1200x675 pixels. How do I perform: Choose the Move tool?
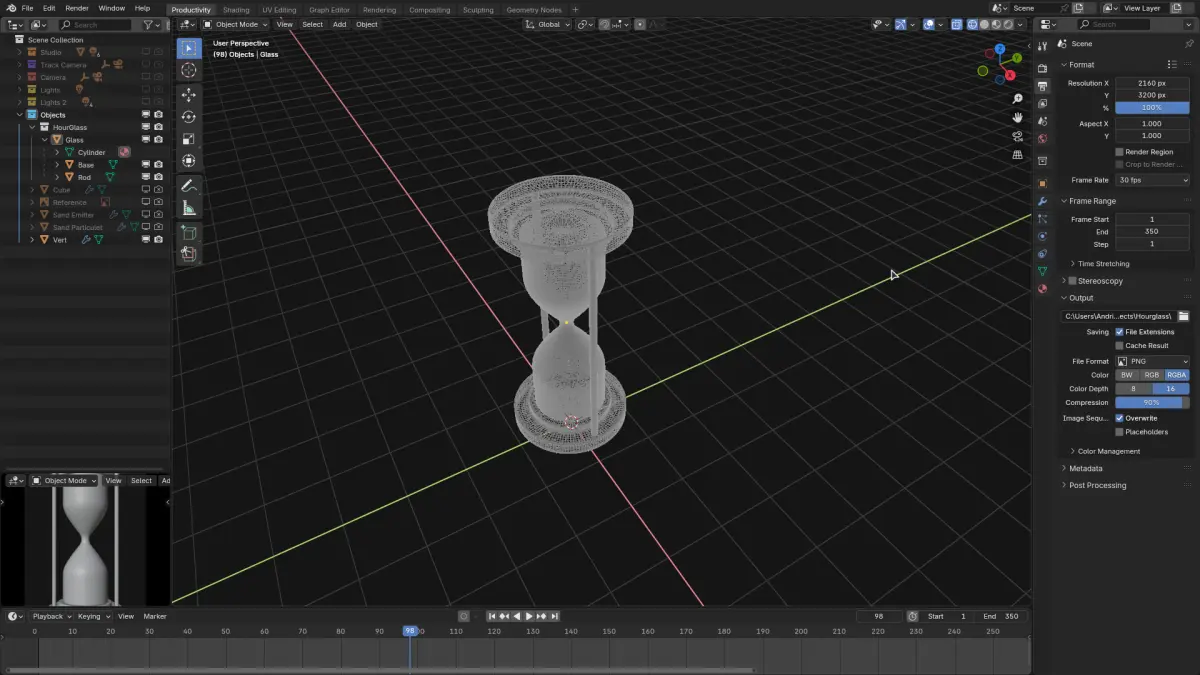click(x=189, y=95)
